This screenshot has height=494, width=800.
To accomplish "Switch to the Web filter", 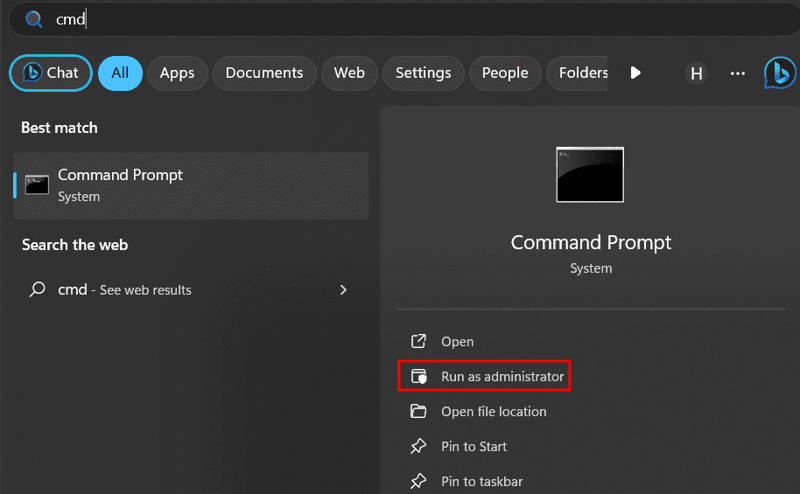I will 349,73.
